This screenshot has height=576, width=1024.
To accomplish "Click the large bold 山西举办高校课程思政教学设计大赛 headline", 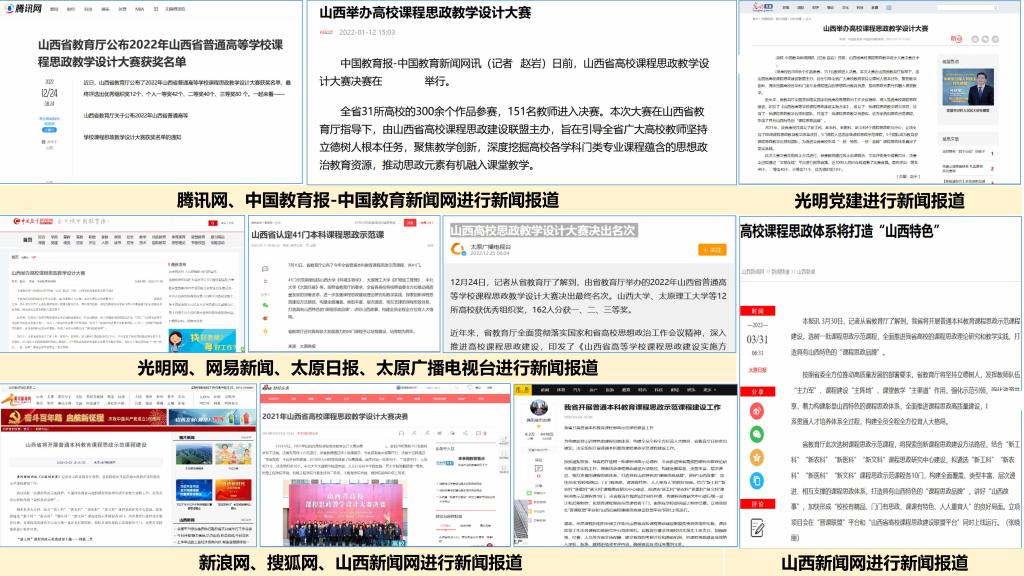I will click(x=425, y=12).
